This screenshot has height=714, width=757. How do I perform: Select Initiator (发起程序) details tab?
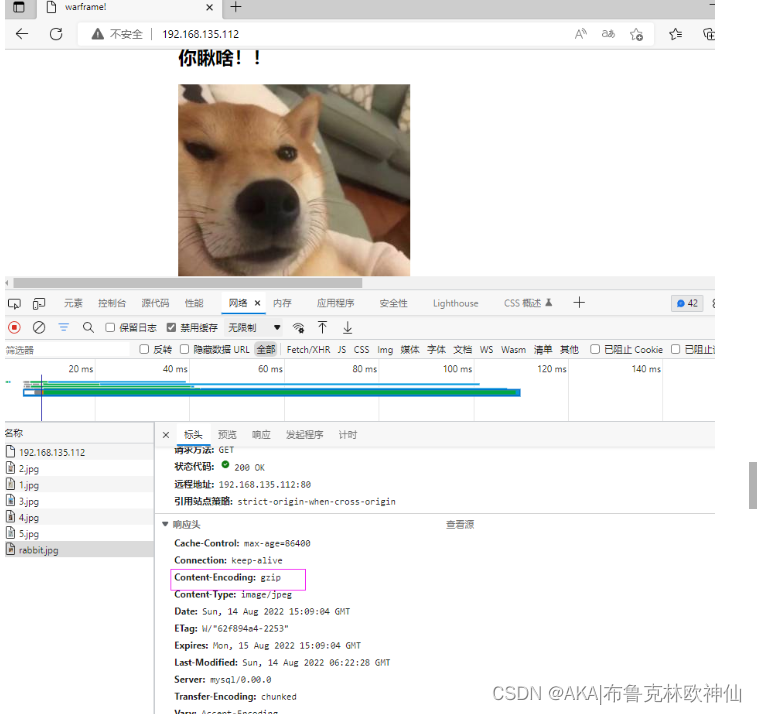click(305, 435)
